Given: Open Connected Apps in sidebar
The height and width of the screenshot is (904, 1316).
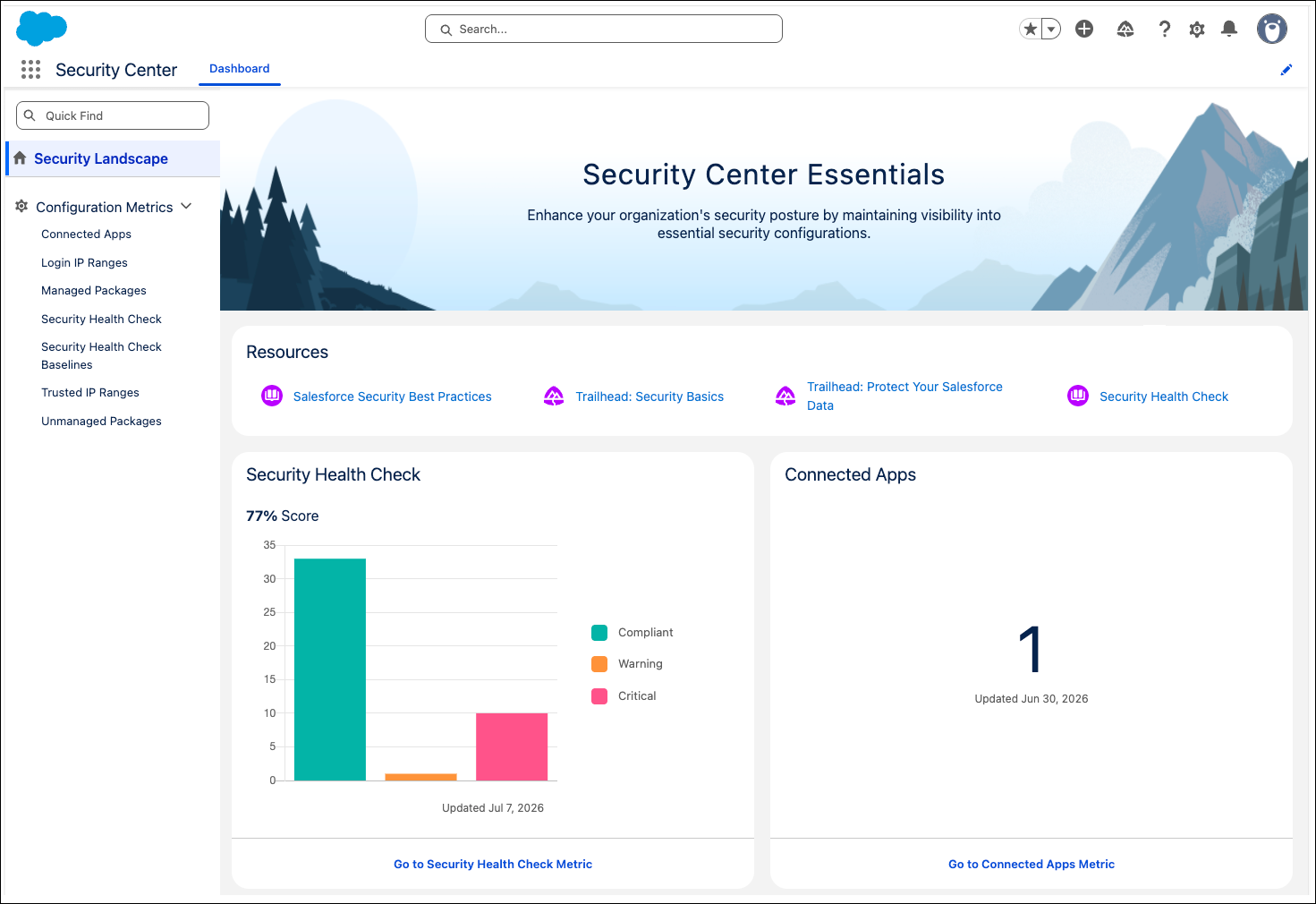Looking at the screenshot, I should point(86,235).
